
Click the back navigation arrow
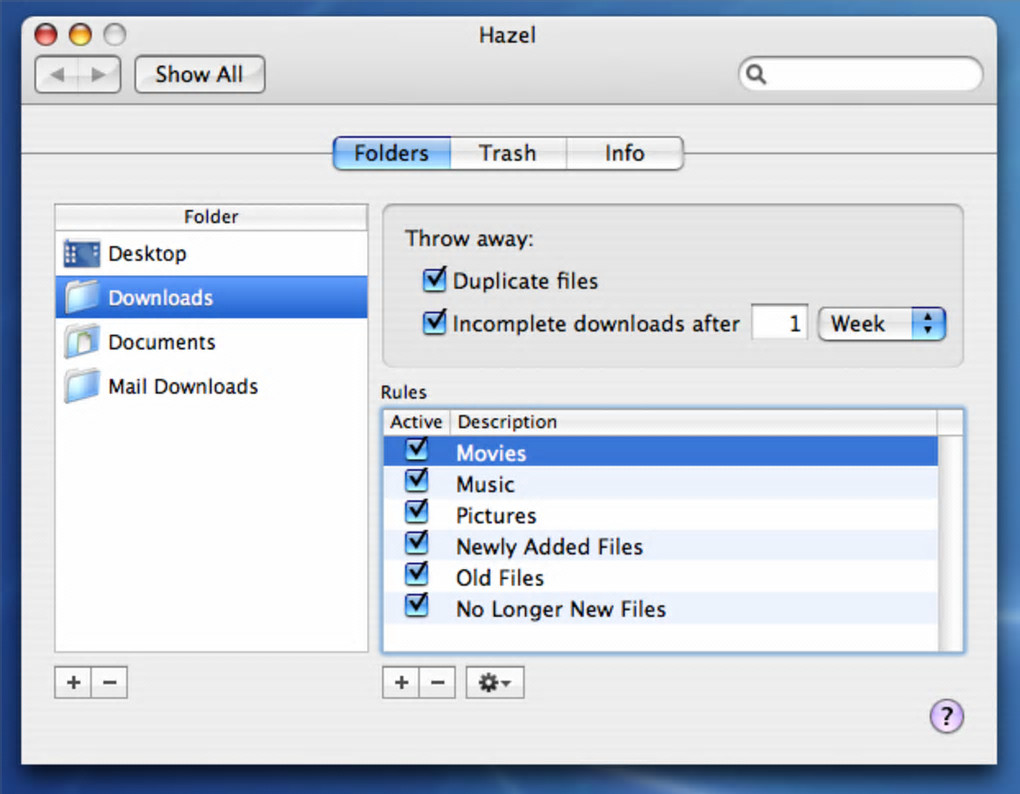coord(57,75)
